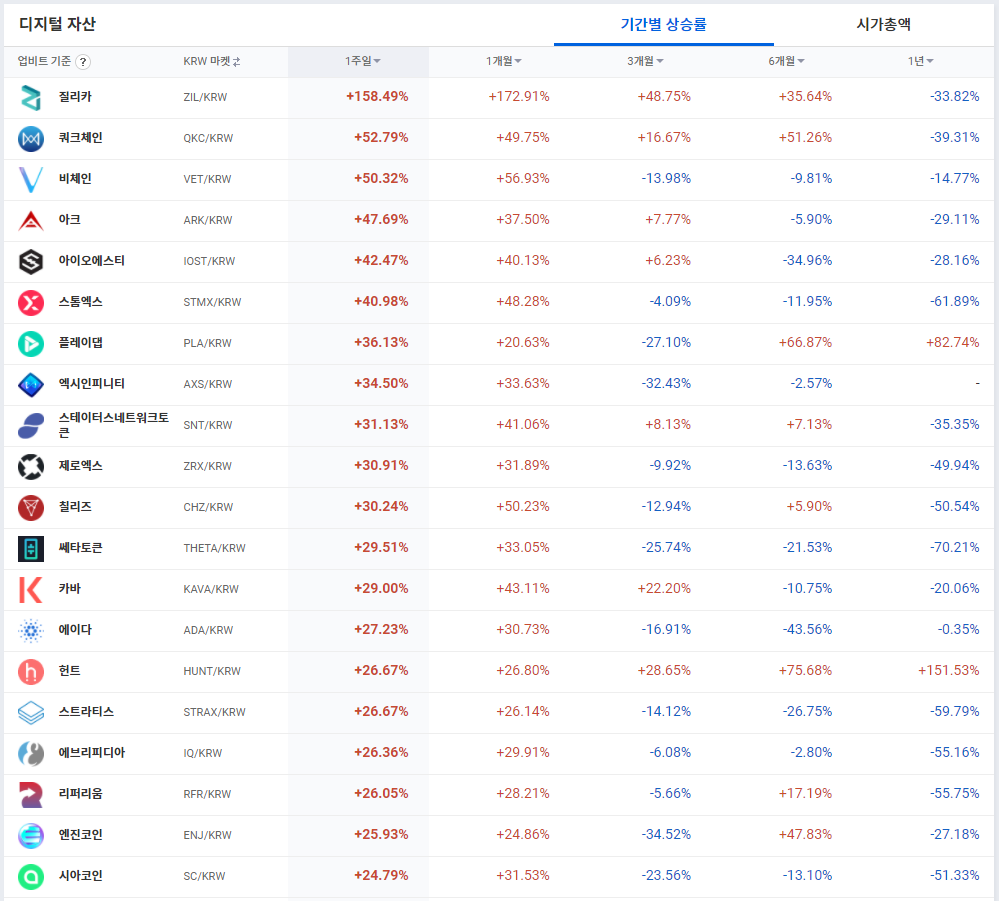
Task: Toggle the KRW 마켓 market switcher
Action: point(212,61)
